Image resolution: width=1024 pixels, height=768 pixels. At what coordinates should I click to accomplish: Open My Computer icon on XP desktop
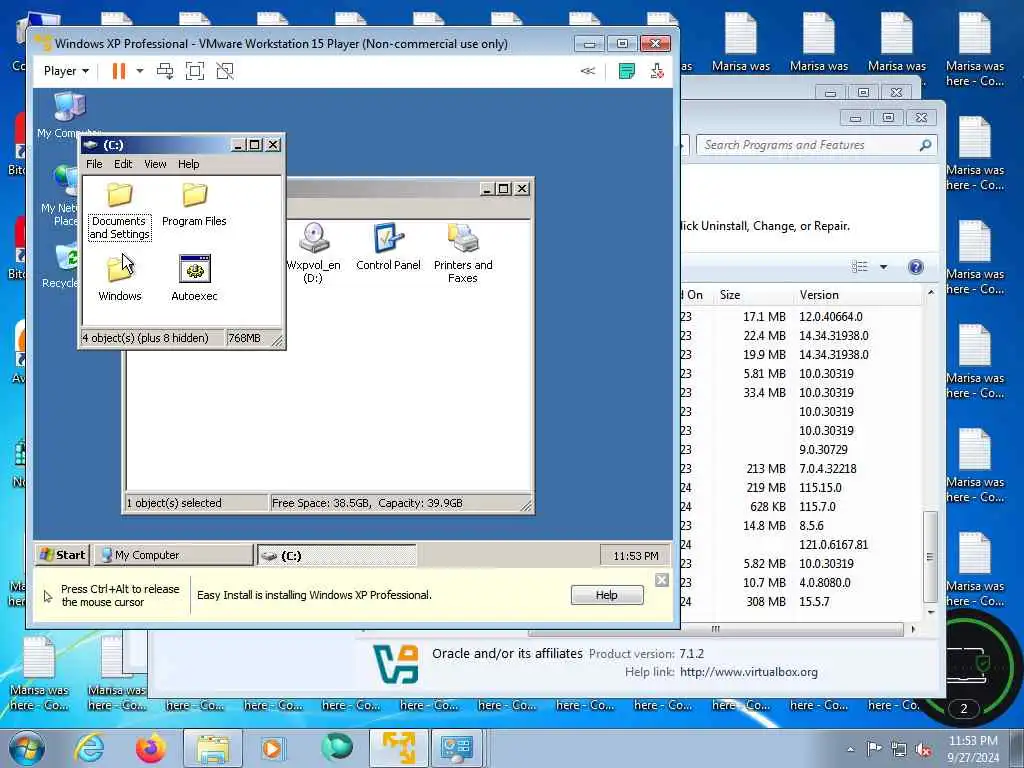(x=69, y=116)
